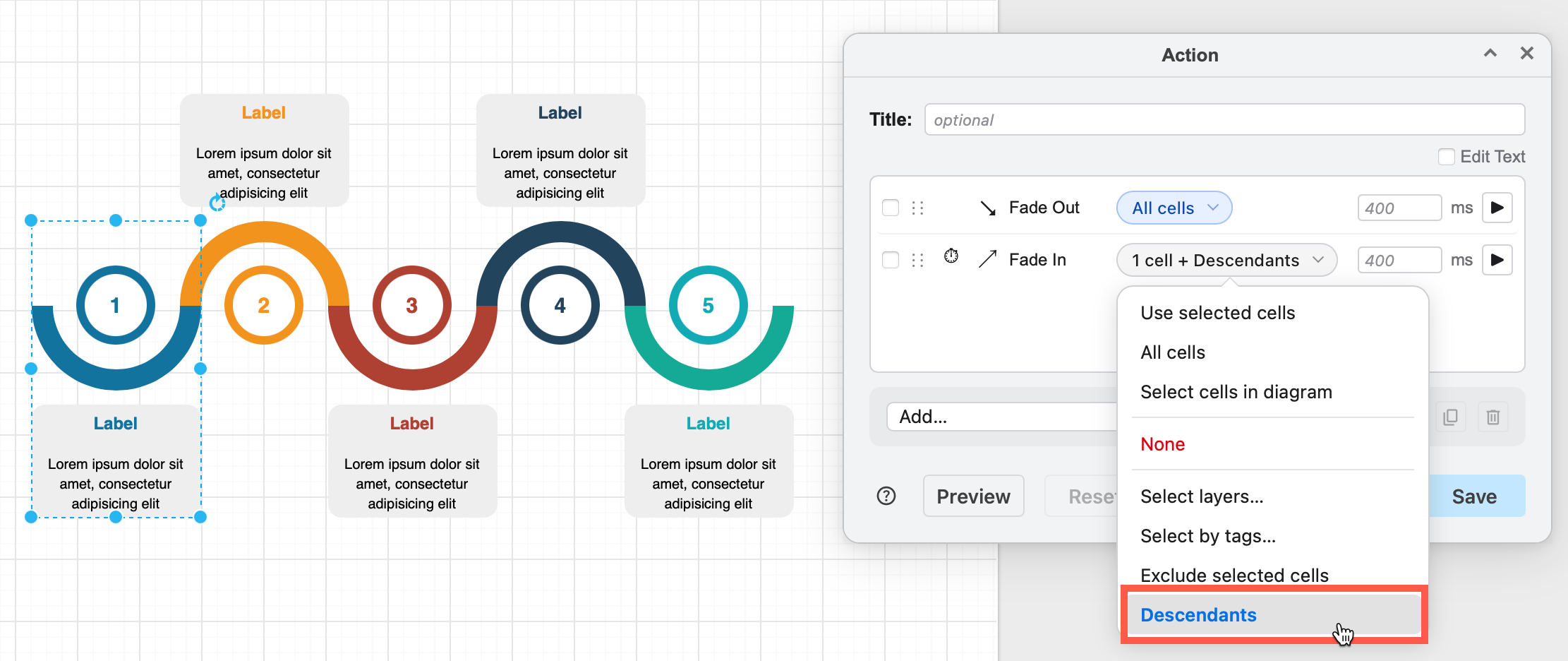1568x661 pixels.
Task: Click the trash delete icon
Action: 1493,417
